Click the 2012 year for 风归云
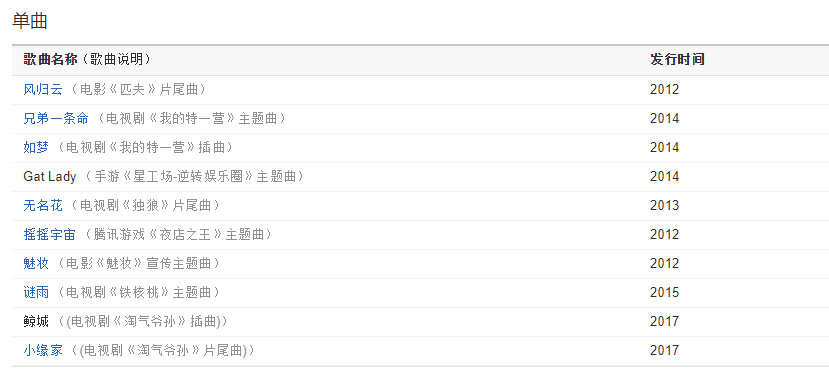This screenshot has height=383, width=829. point(665,89)
